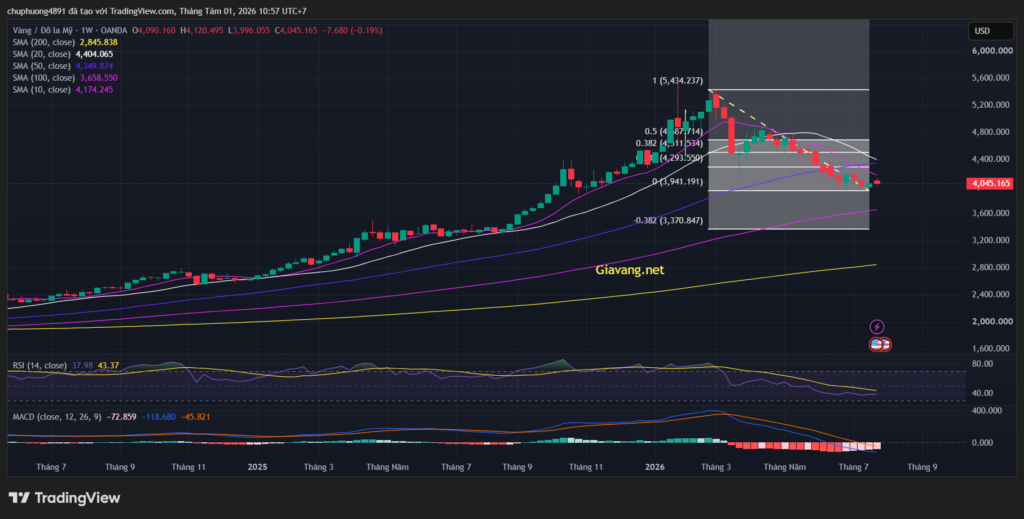1024x519 pixels.
Task: Open the TradingView logo at bottom
Action: click(65, 498)
